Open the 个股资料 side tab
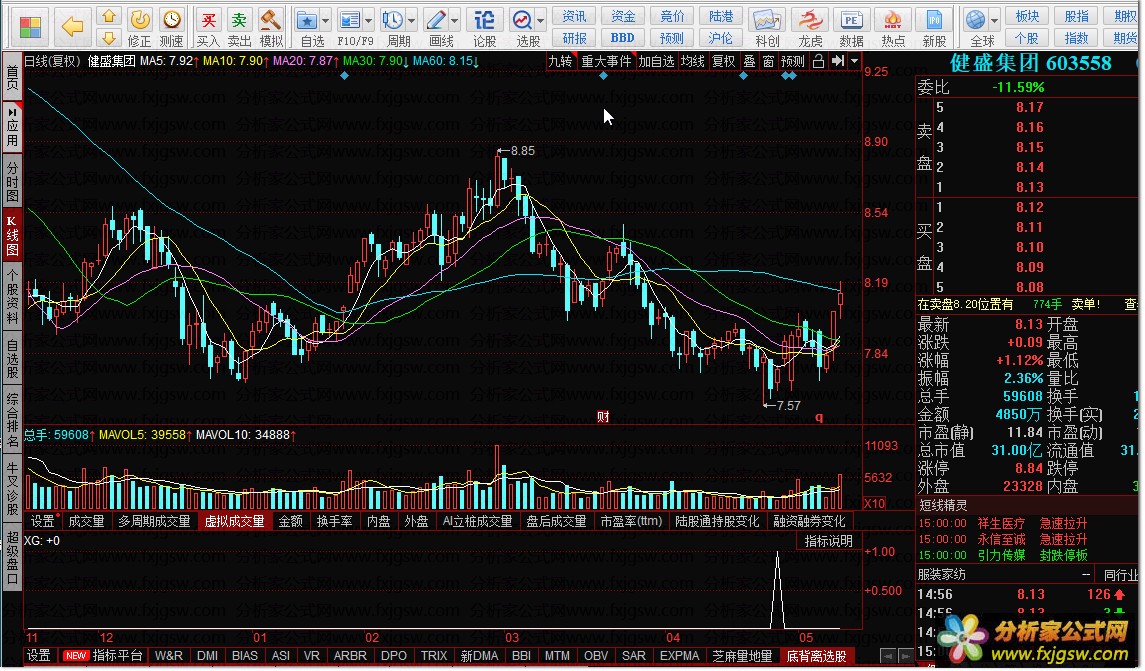 pyautogui.click(x=12, y=296)
